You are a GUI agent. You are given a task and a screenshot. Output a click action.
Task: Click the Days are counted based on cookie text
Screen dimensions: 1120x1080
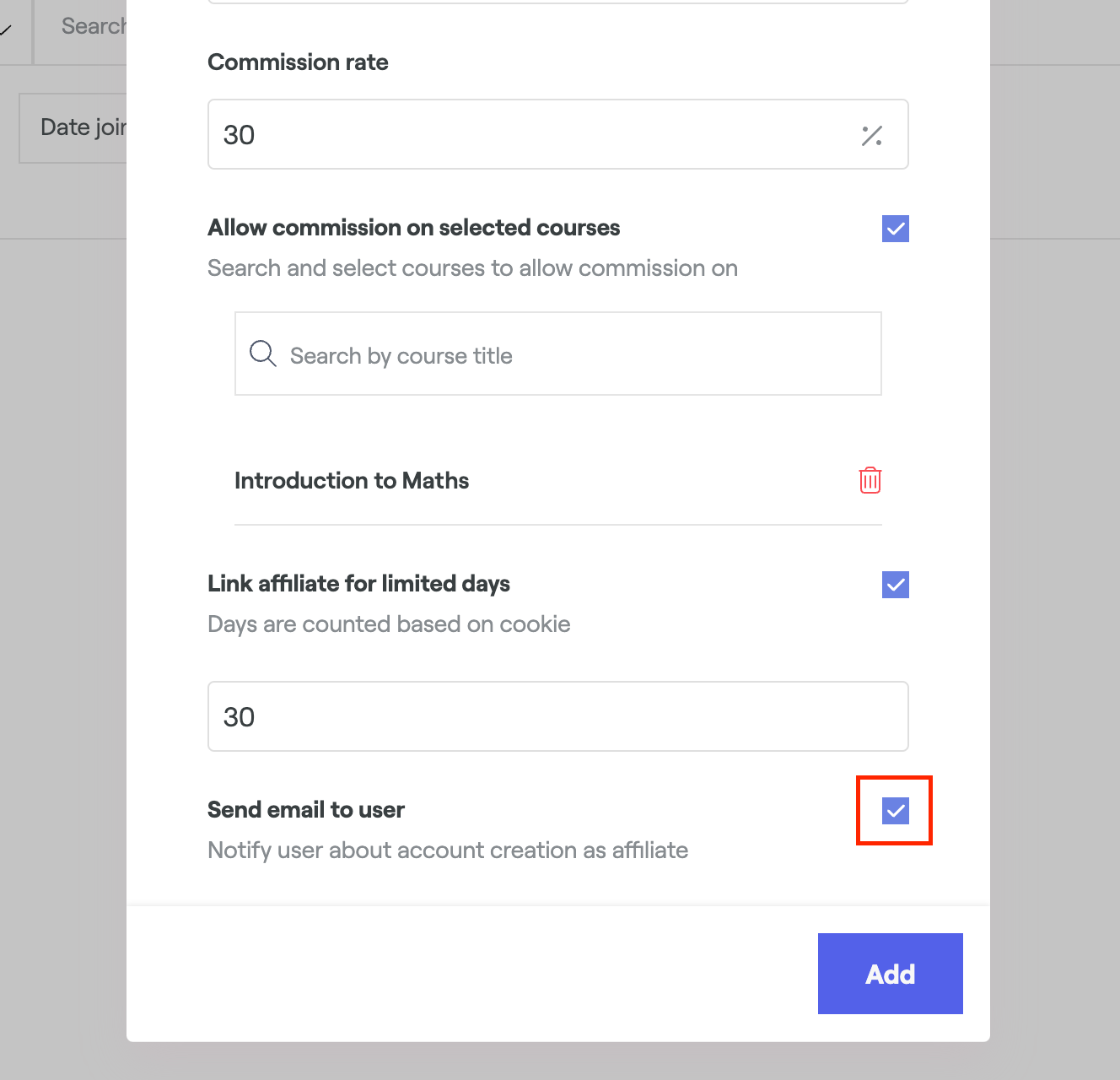389,624
